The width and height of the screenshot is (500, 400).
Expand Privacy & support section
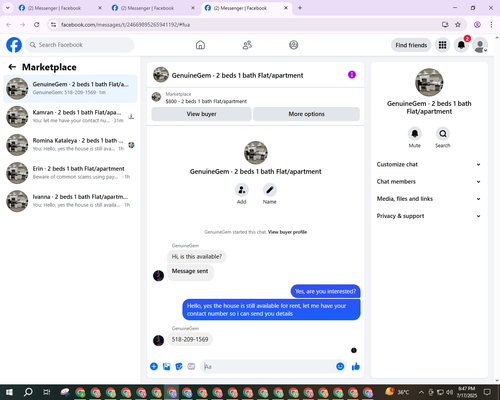(429, 216)
